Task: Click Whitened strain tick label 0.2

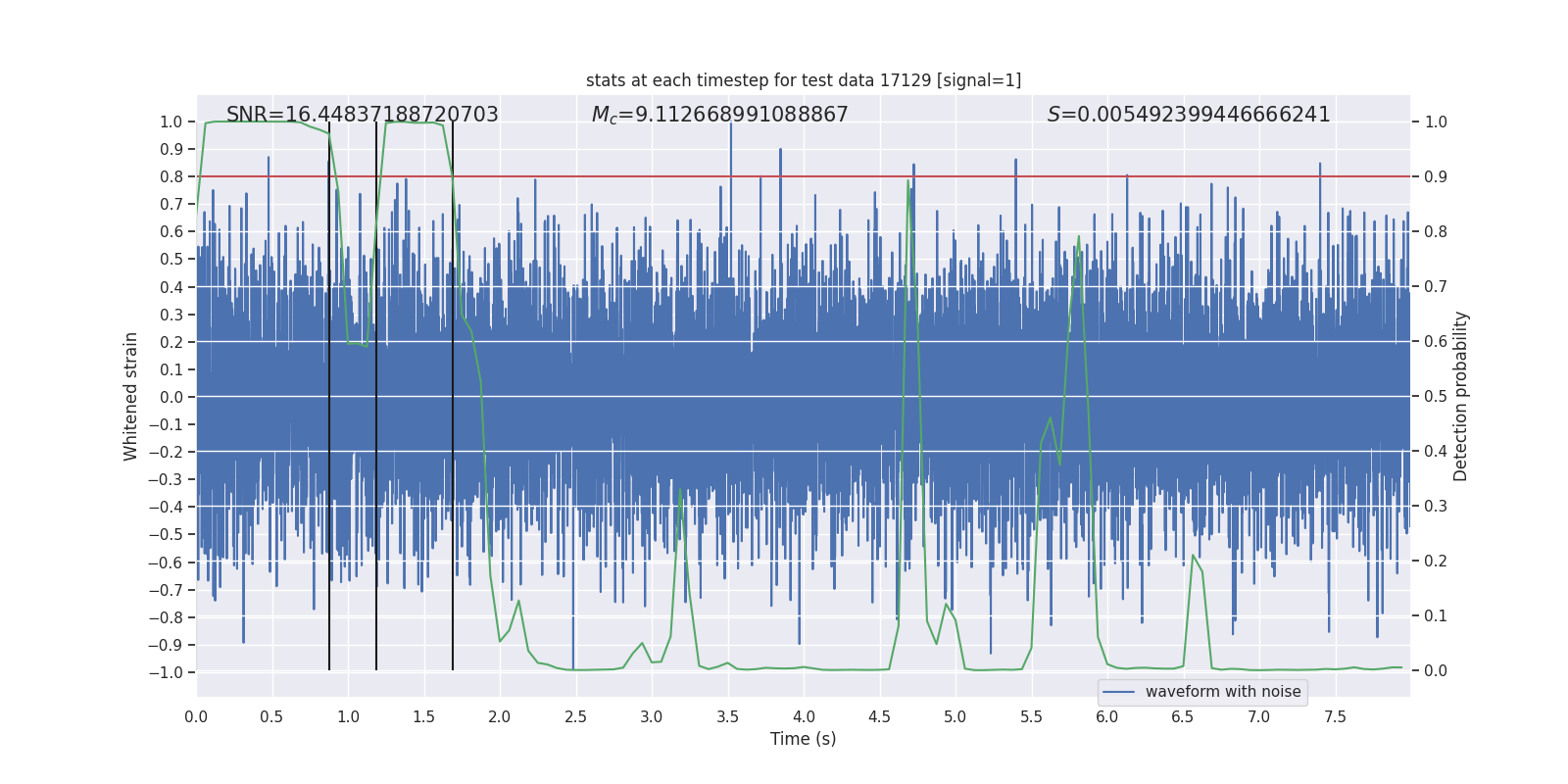Action: [171, 342]
